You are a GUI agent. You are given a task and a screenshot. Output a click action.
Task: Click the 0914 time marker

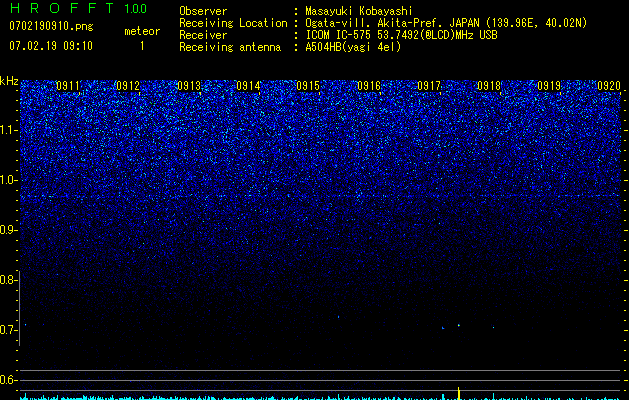pos(248,86)
